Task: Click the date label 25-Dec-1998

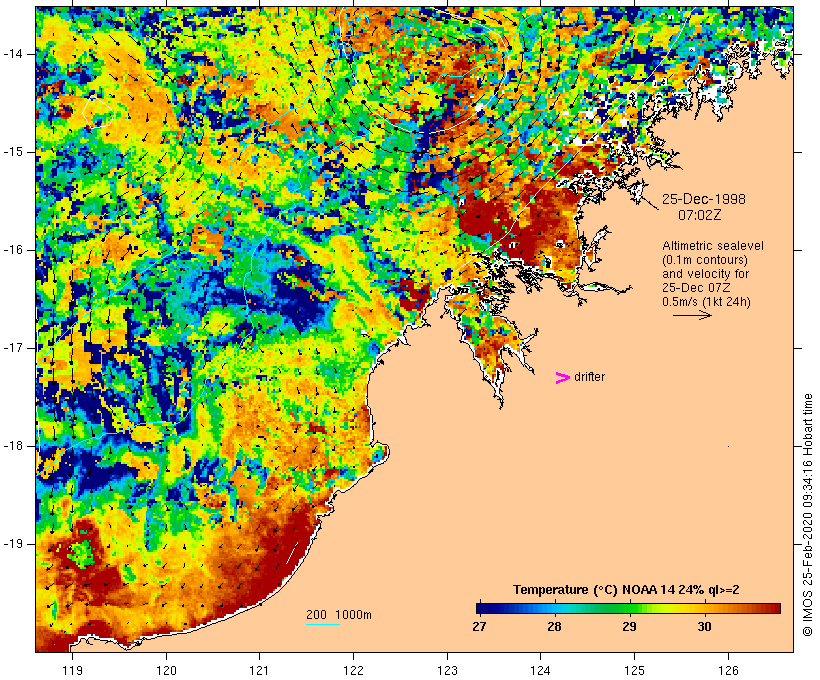Action: pyautogui.click(x=704, y=199)
